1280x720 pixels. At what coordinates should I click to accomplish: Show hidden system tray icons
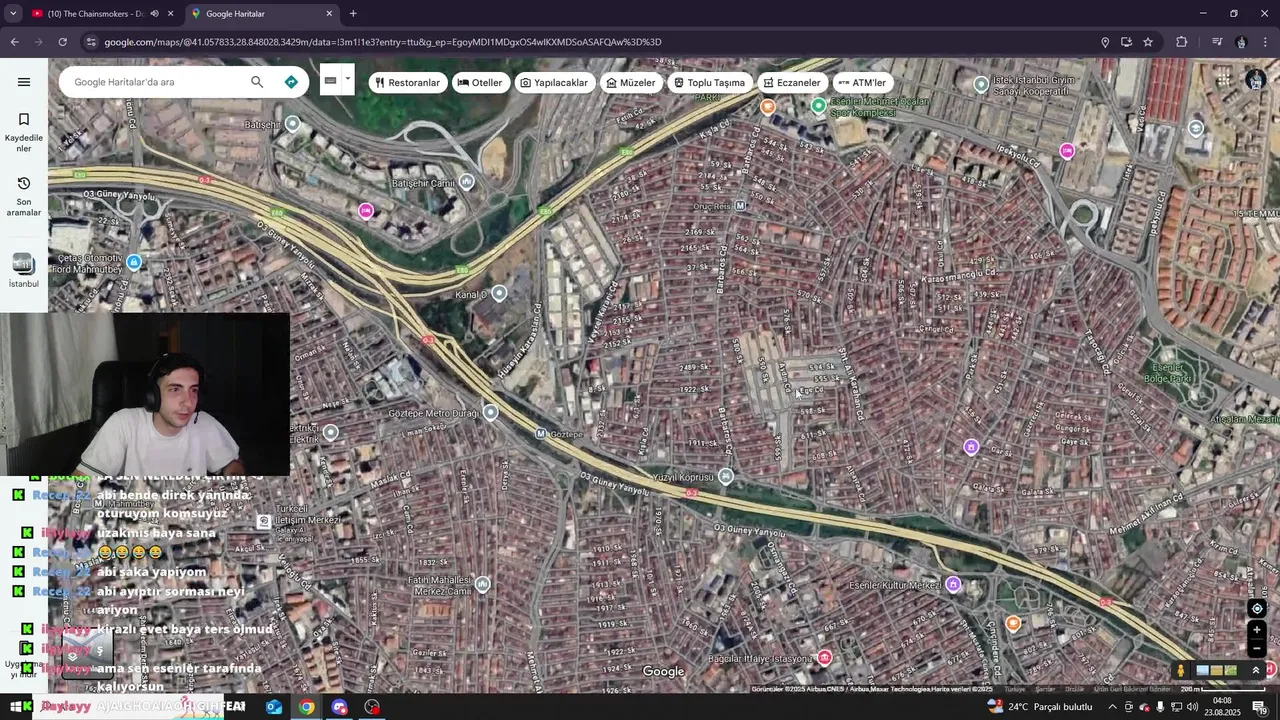[x=1112, y=707]
